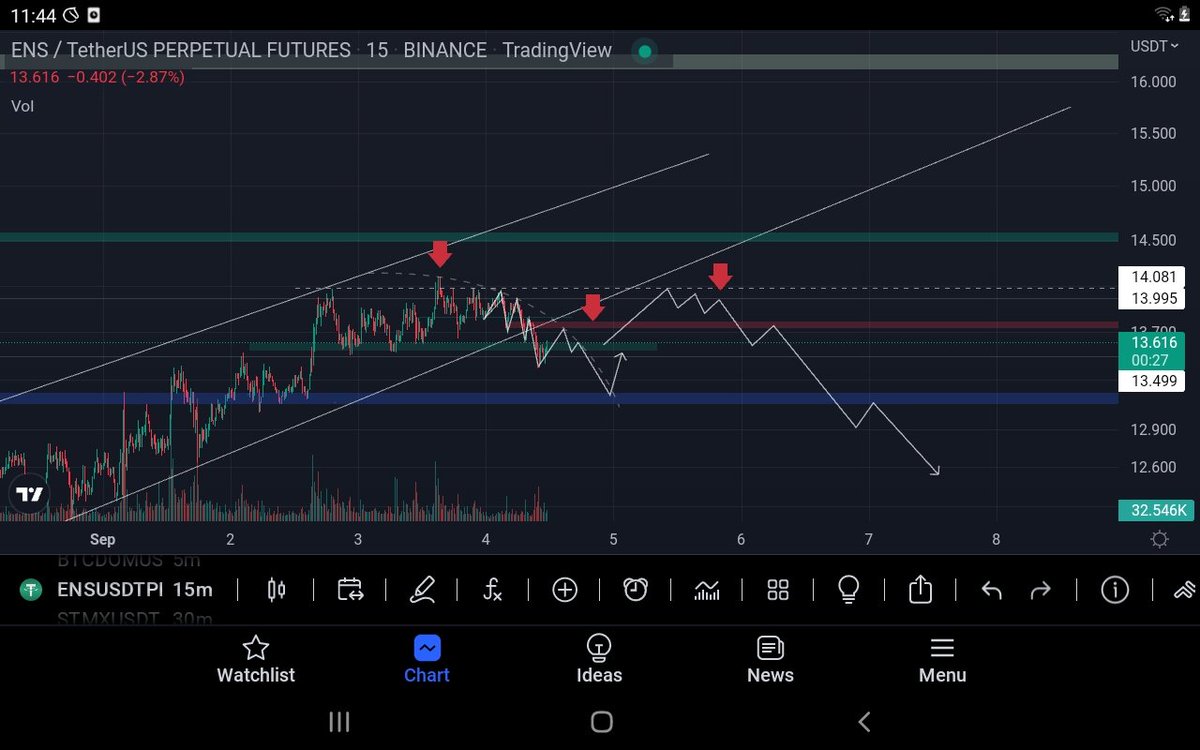The image size is (1200, 750).
Task: Open the candlestick chart type selector
Action: (277, 590)
